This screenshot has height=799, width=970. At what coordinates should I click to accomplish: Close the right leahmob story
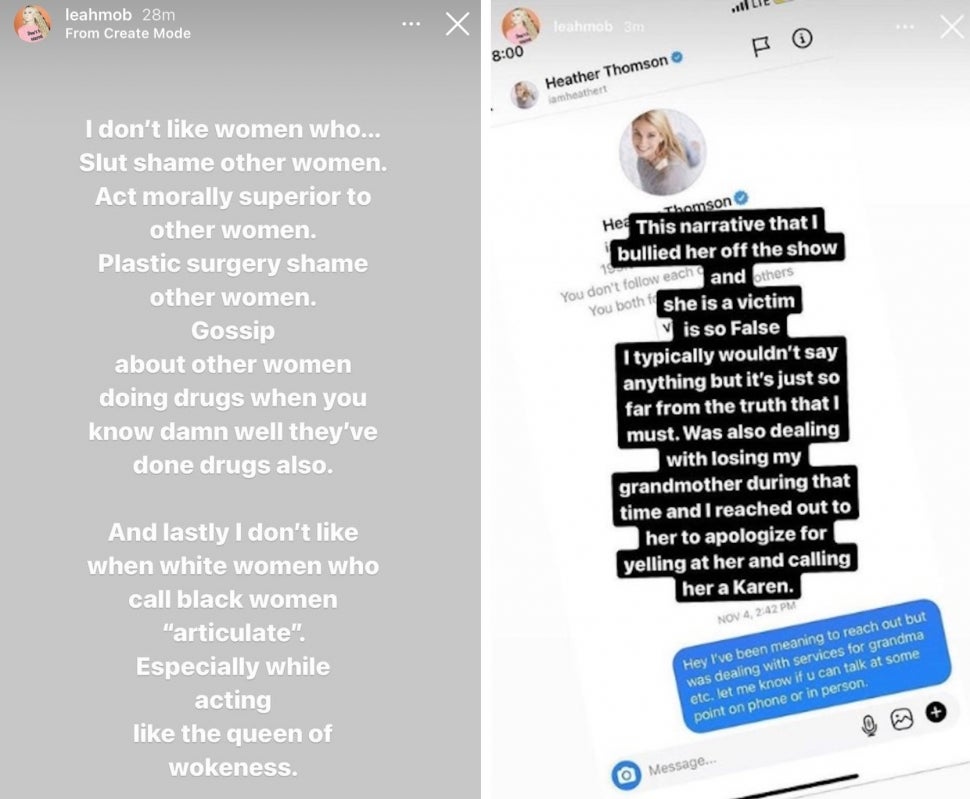[951, 27]
